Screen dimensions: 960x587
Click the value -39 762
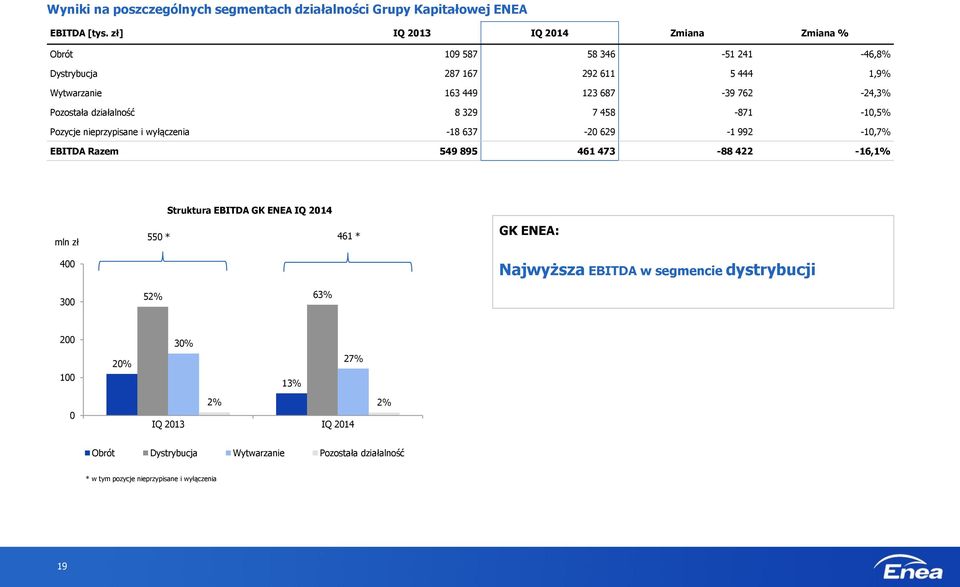click(x=737, y=93)
